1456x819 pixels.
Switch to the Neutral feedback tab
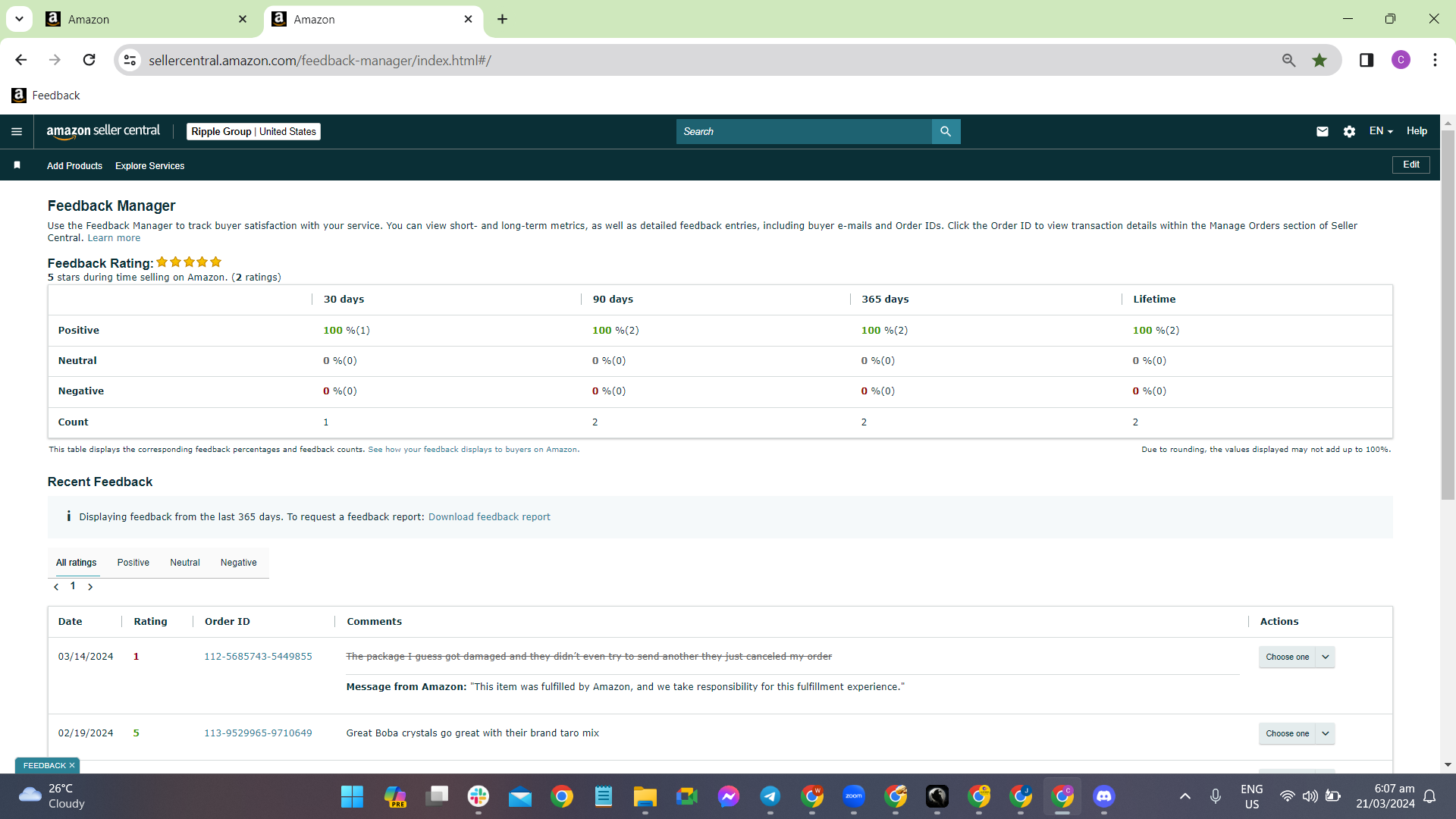[185, 563]
